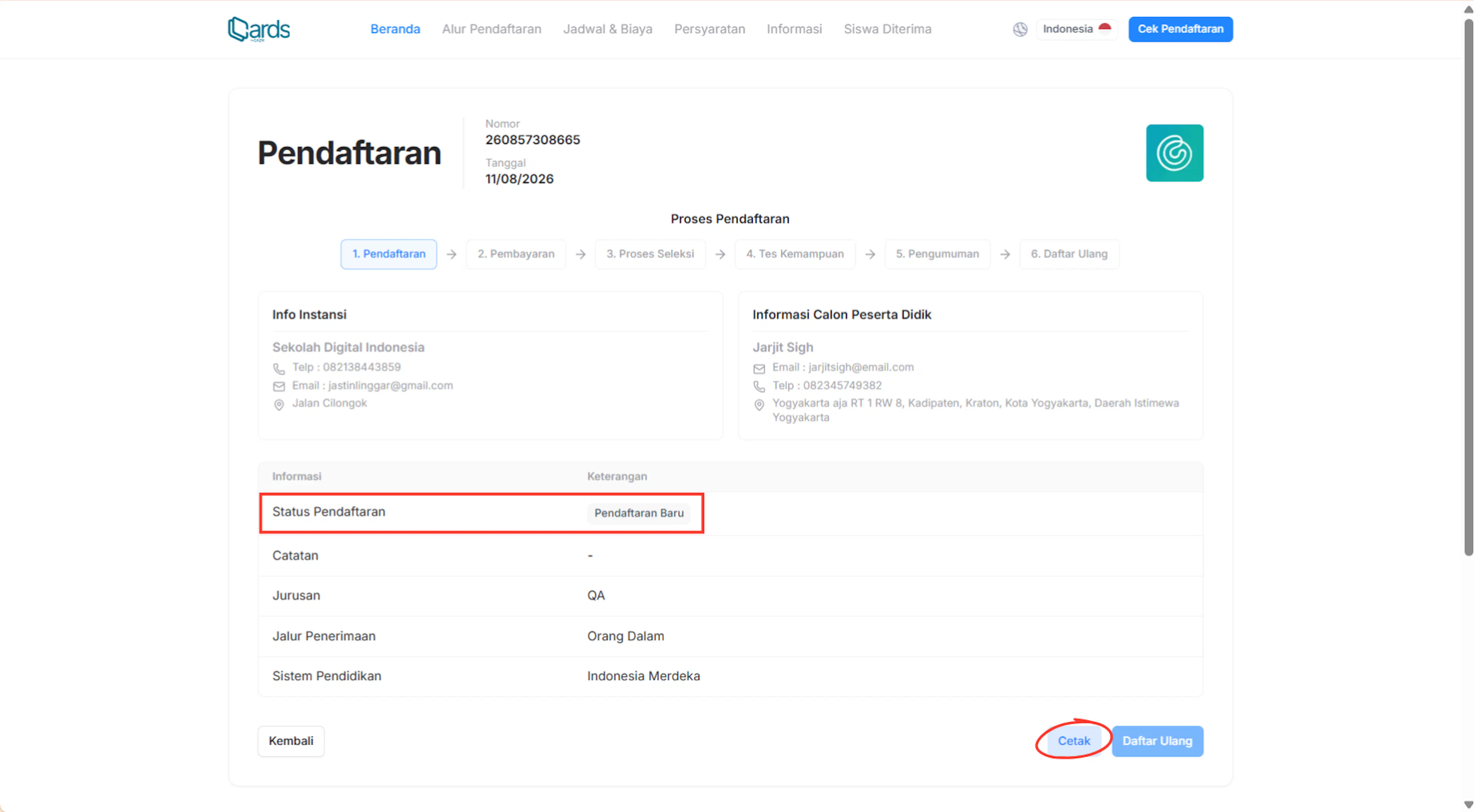The width and height of the screenshot is (1475, 812).
Task: Click the Informasi Calon Peserta Didik heading
Action: (x=841, y=314)
